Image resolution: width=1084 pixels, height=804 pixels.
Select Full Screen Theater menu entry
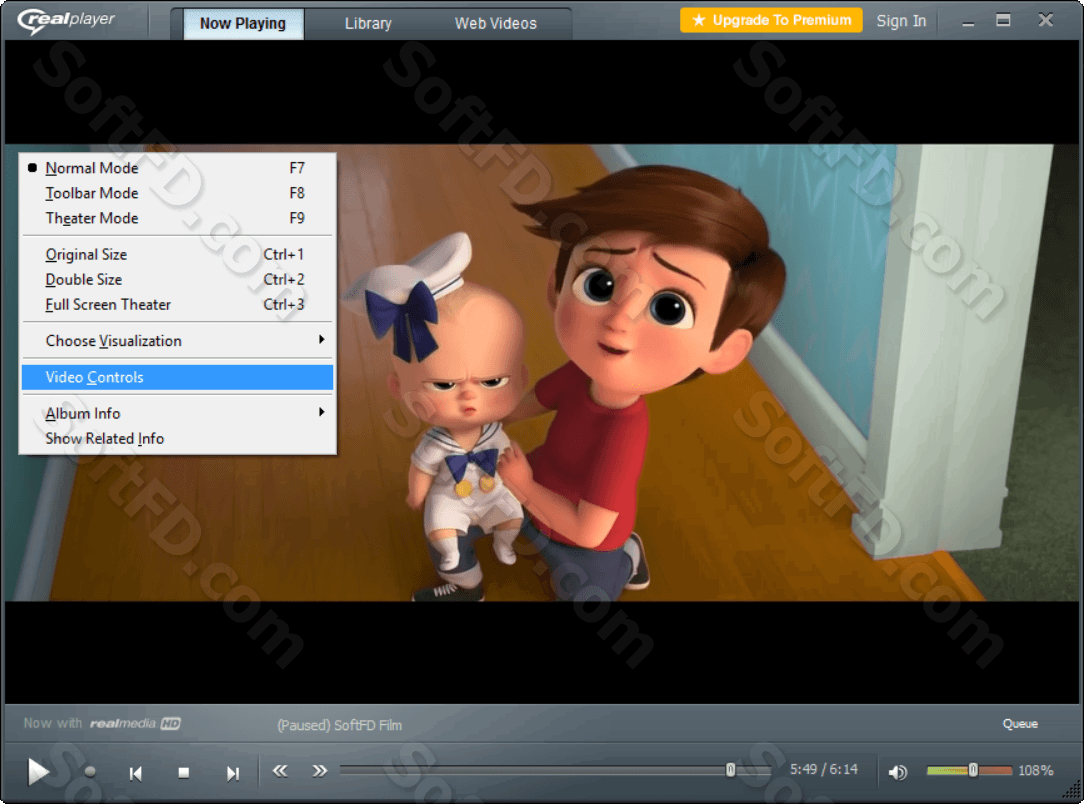click(x=178, y=304)
